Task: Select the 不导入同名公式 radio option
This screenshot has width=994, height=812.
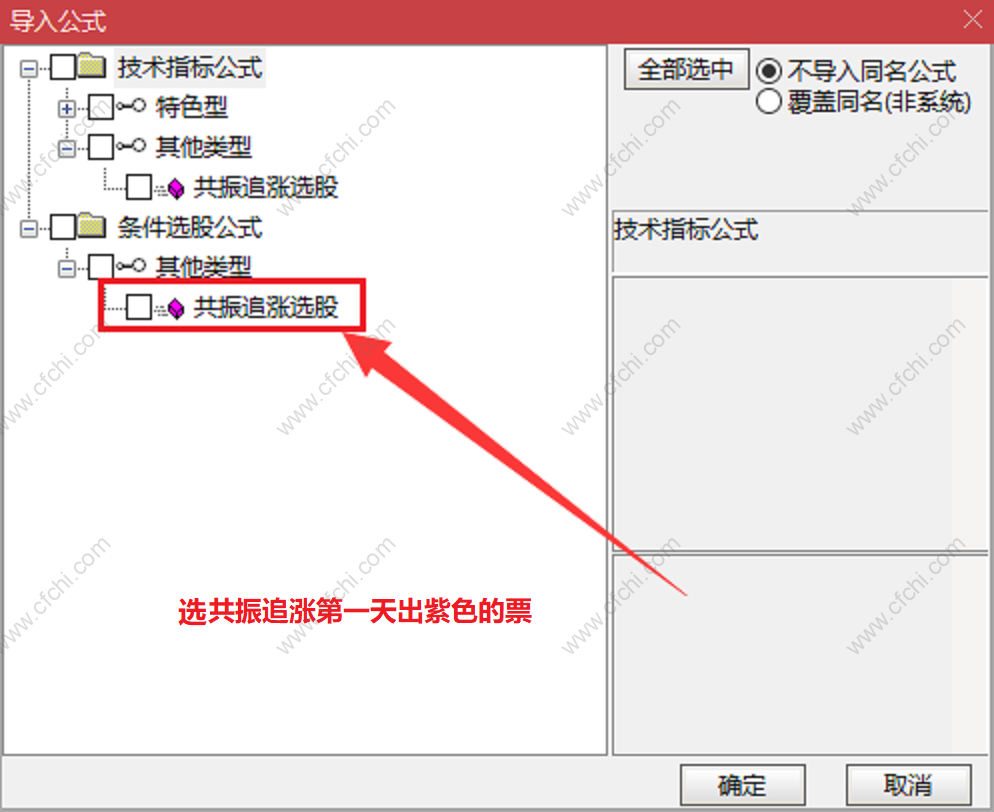Action: pos(768,70)
